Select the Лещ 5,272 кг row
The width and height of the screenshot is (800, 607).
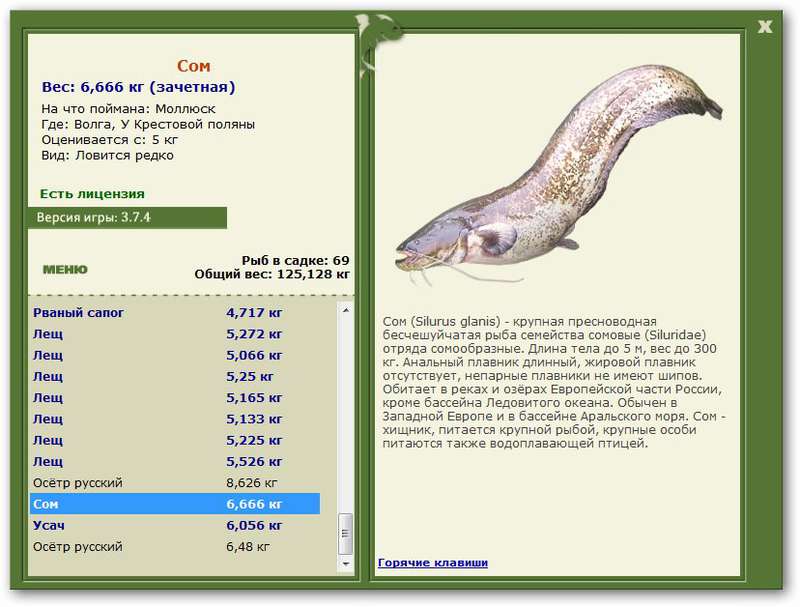tap(175, 334)
